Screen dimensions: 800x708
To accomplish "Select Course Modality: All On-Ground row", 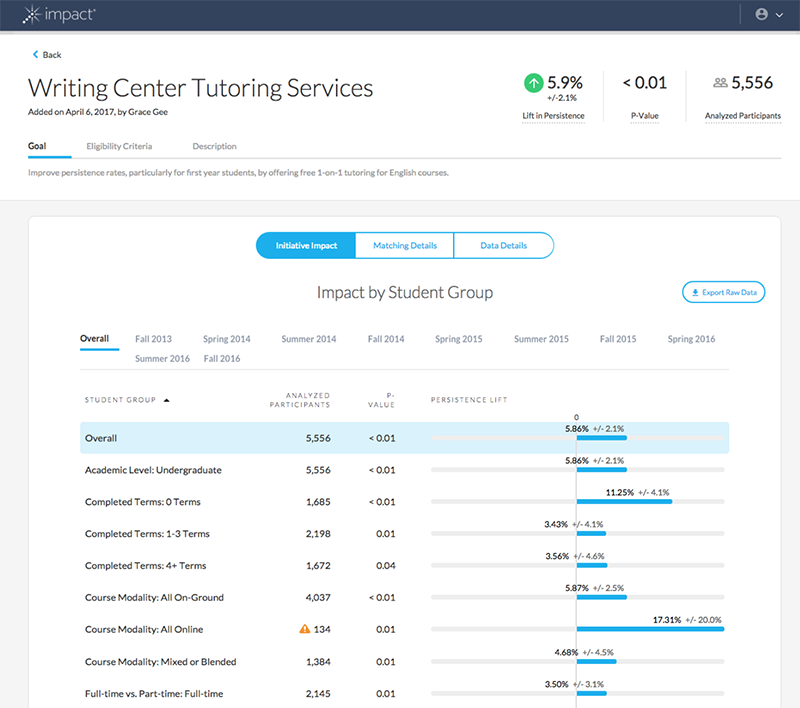I will pos(405,597).
